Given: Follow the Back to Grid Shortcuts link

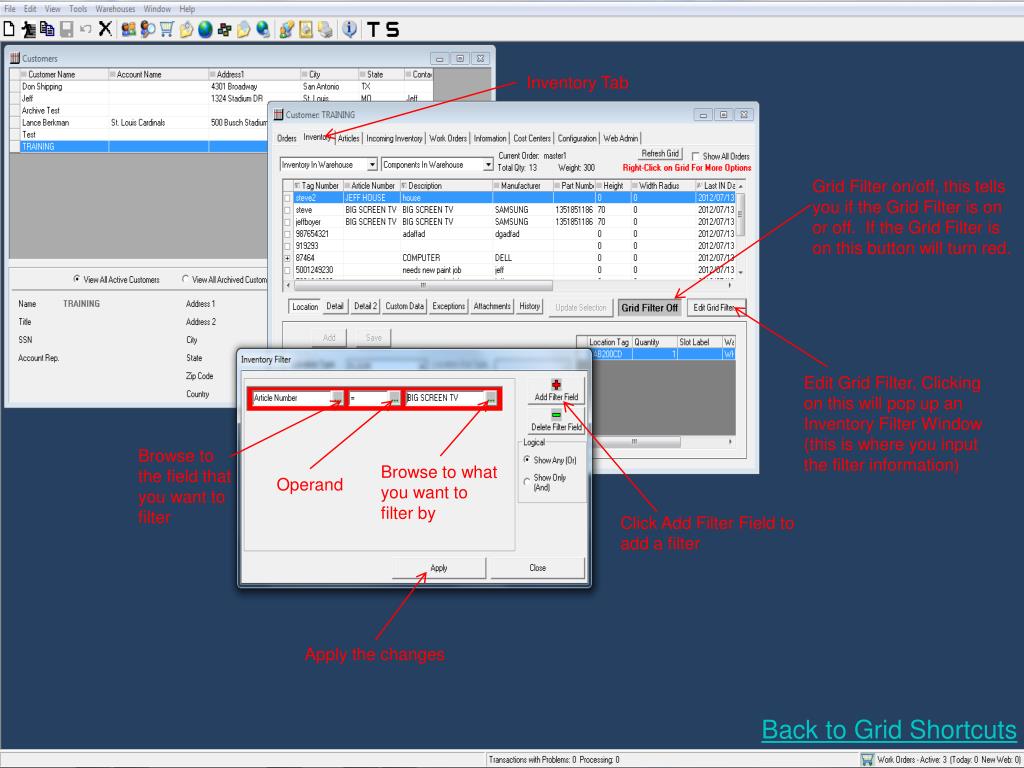Looking at the screenshot, I should 889,729.
